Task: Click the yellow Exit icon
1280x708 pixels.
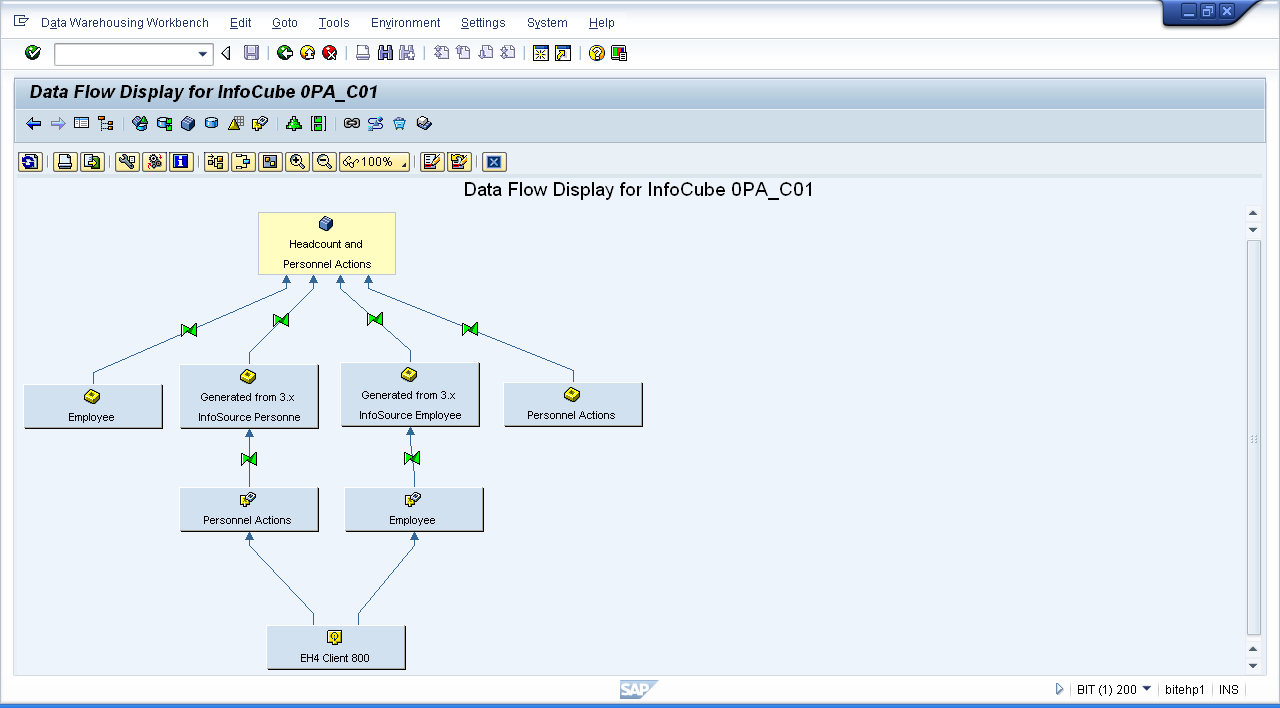Action: point(307,53)
